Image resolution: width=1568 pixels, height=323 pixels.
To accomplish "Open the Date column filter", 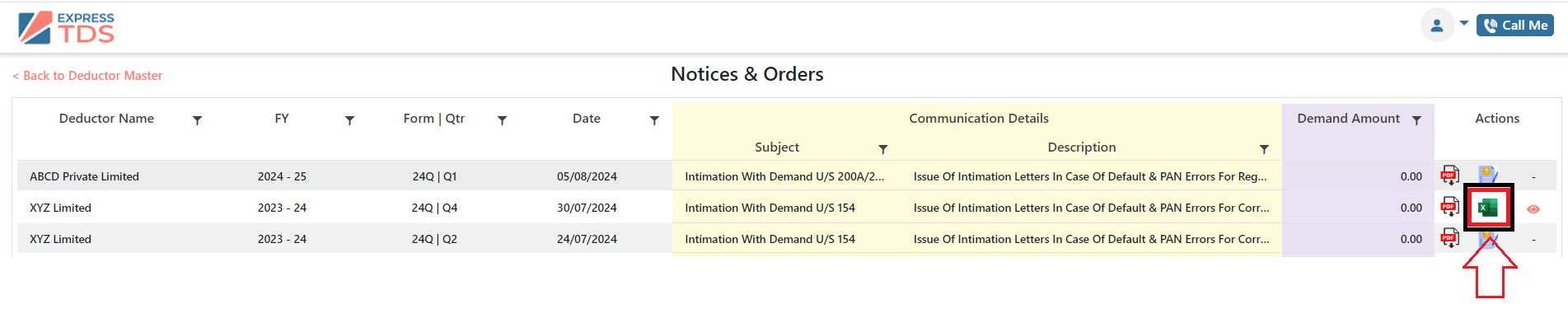I will tap(654, 120).
